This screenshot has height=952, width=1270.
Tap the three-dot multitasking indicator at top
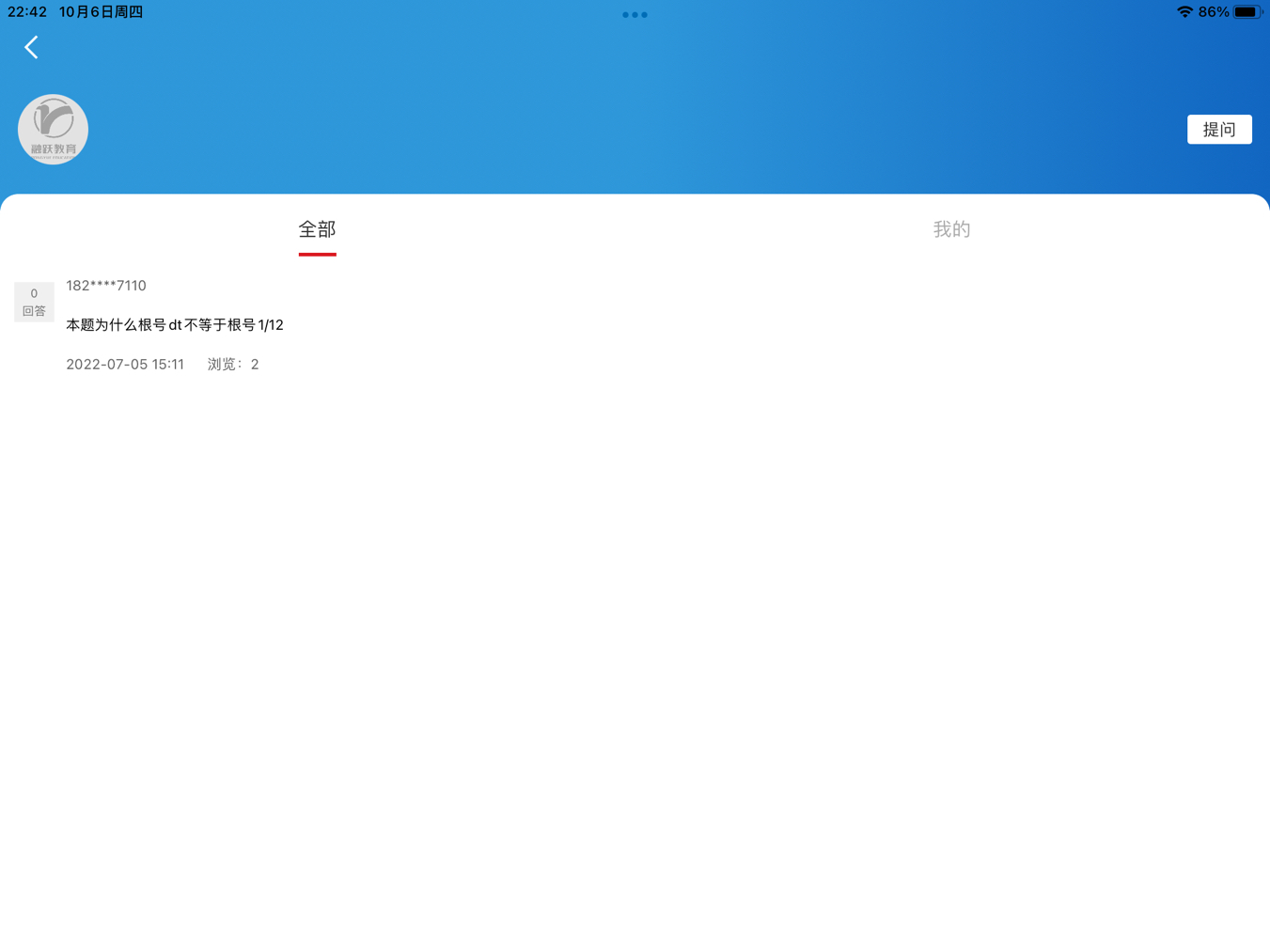click(x=635, y=15)
